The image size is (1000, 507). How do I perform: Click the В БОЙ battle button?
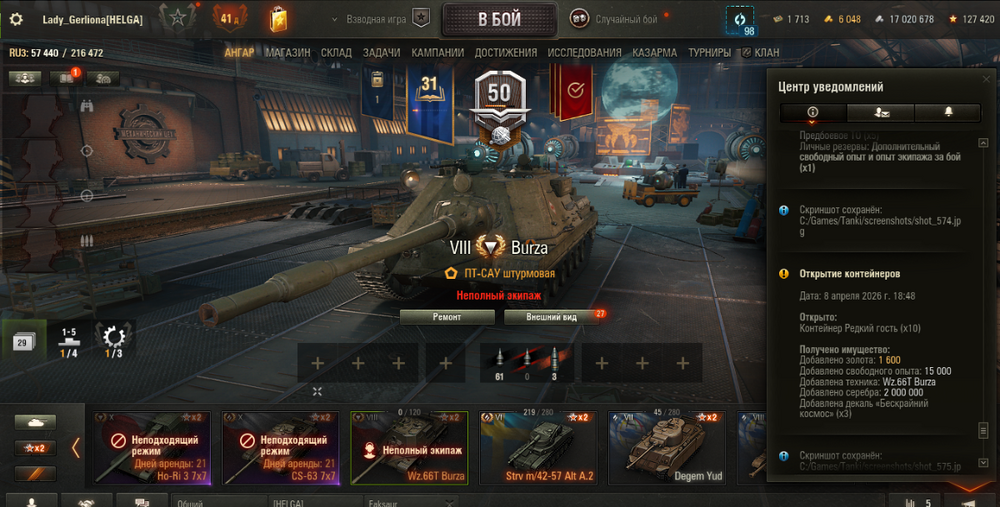499,20
